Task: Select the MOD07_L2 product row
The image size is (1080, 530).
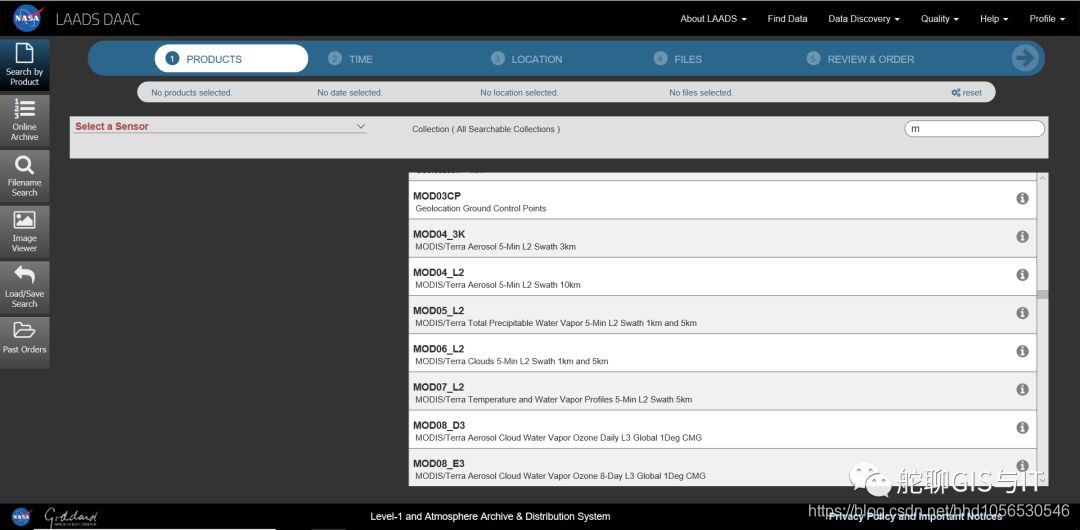Action: click(723, 391)
